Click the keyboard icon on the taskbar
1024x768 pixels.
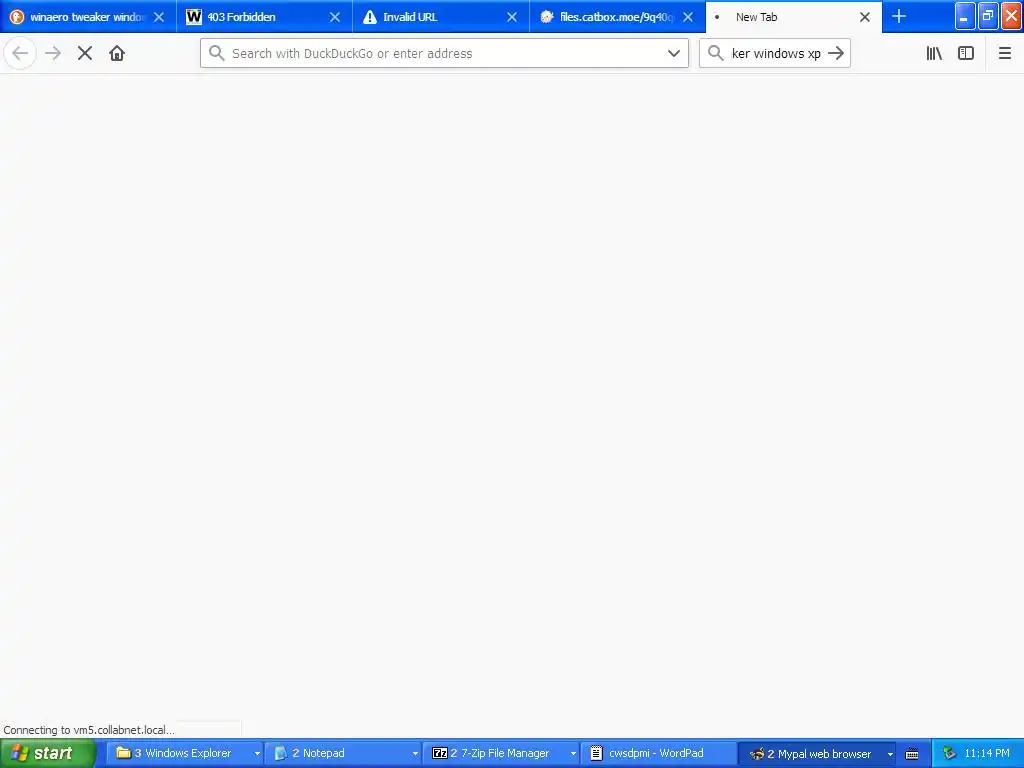(912, 754)
